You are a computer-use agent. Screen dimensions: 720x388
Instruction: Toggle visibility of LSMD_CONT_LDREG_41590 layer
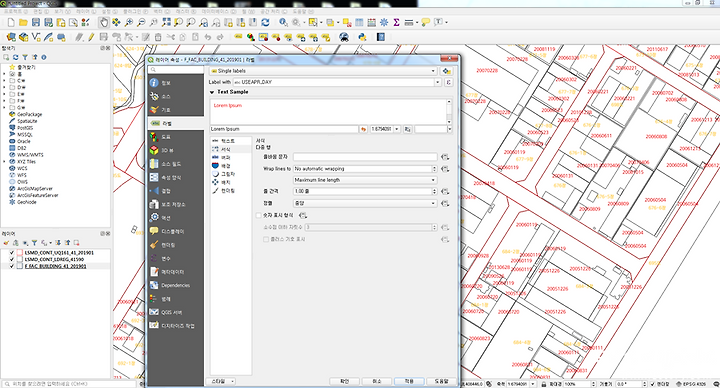pos(12,259)
